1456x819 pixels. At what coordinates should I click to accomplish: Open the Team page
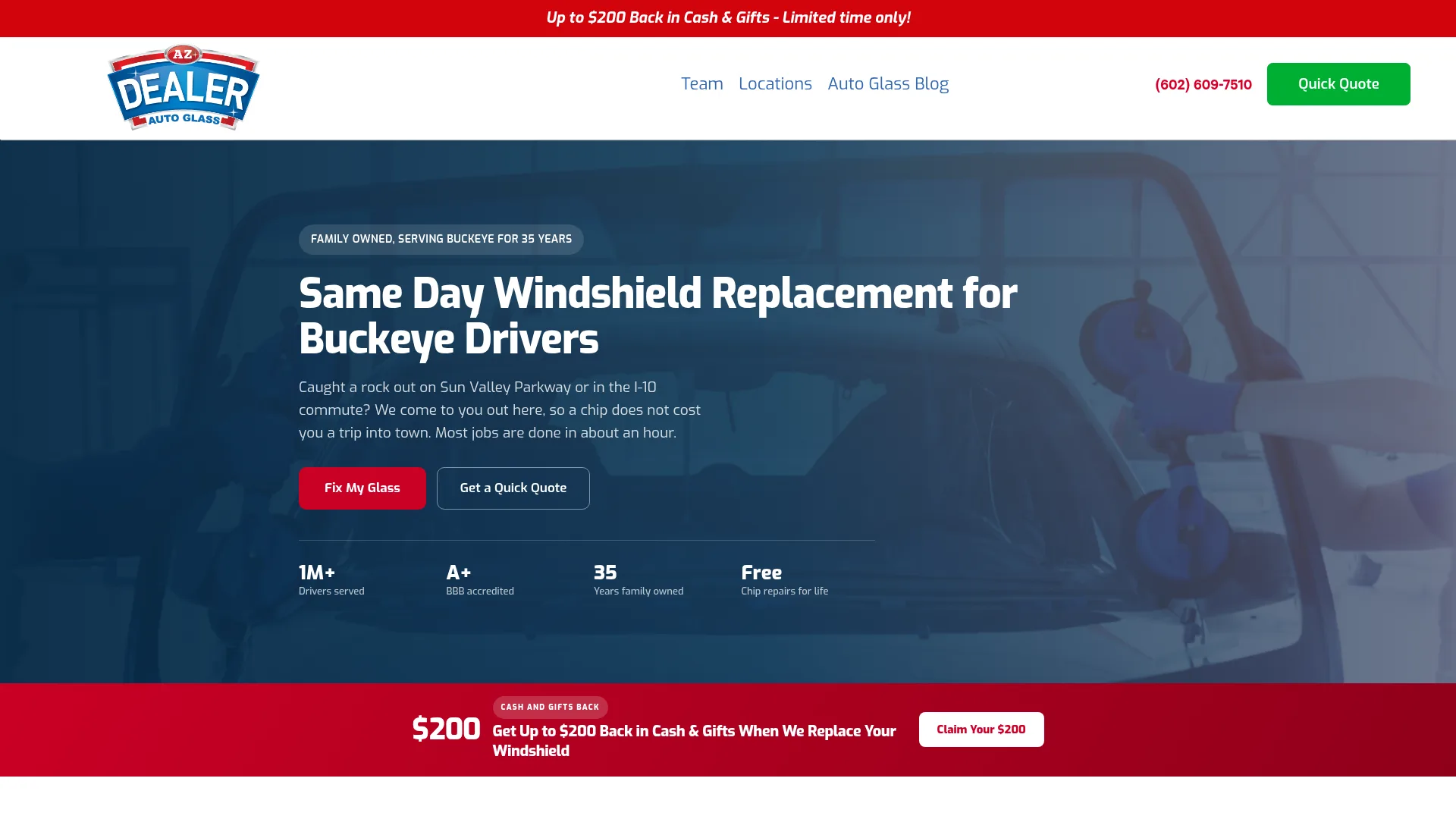tap(701, 83)
